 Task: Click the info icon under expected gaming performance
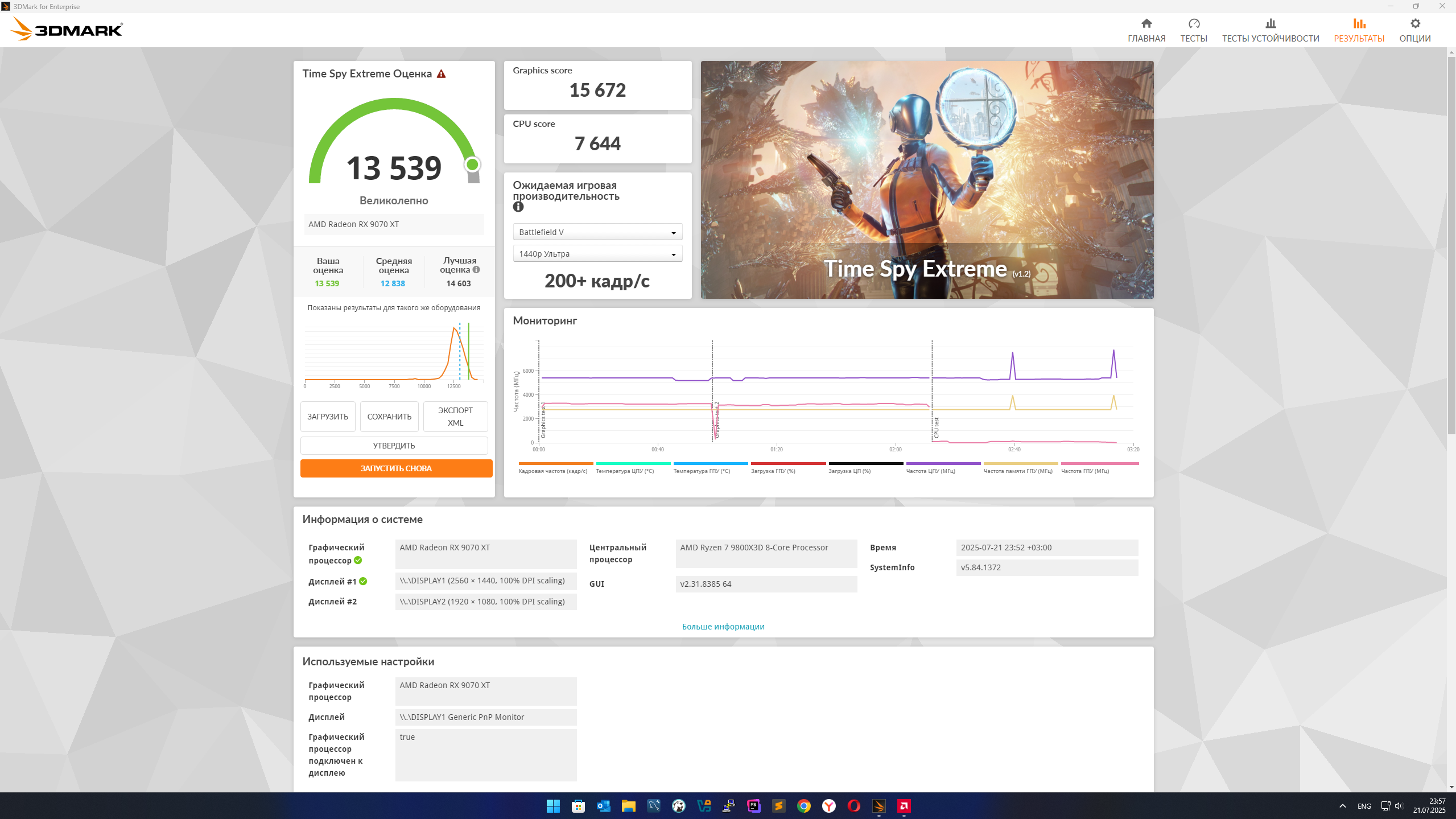pos(518,207)
